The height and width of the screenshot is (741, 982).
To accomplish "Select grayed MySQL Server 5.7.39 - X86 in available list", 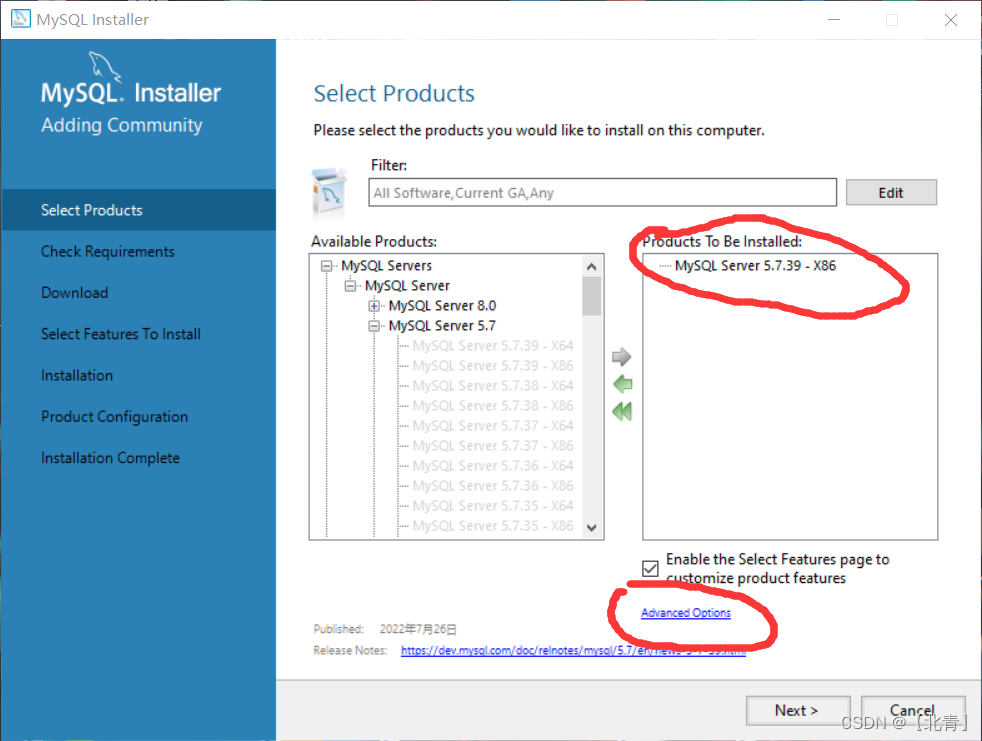I will point(493,366).
